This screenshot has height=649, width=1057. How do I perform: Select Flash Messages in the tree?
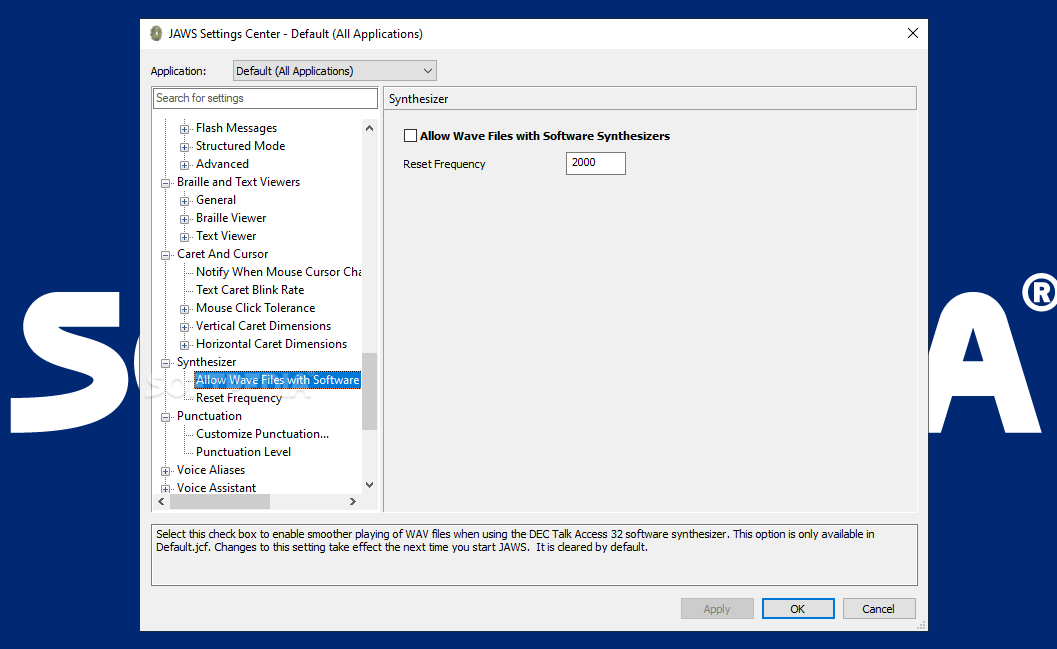pyautogui.click(x=236, y=128)
